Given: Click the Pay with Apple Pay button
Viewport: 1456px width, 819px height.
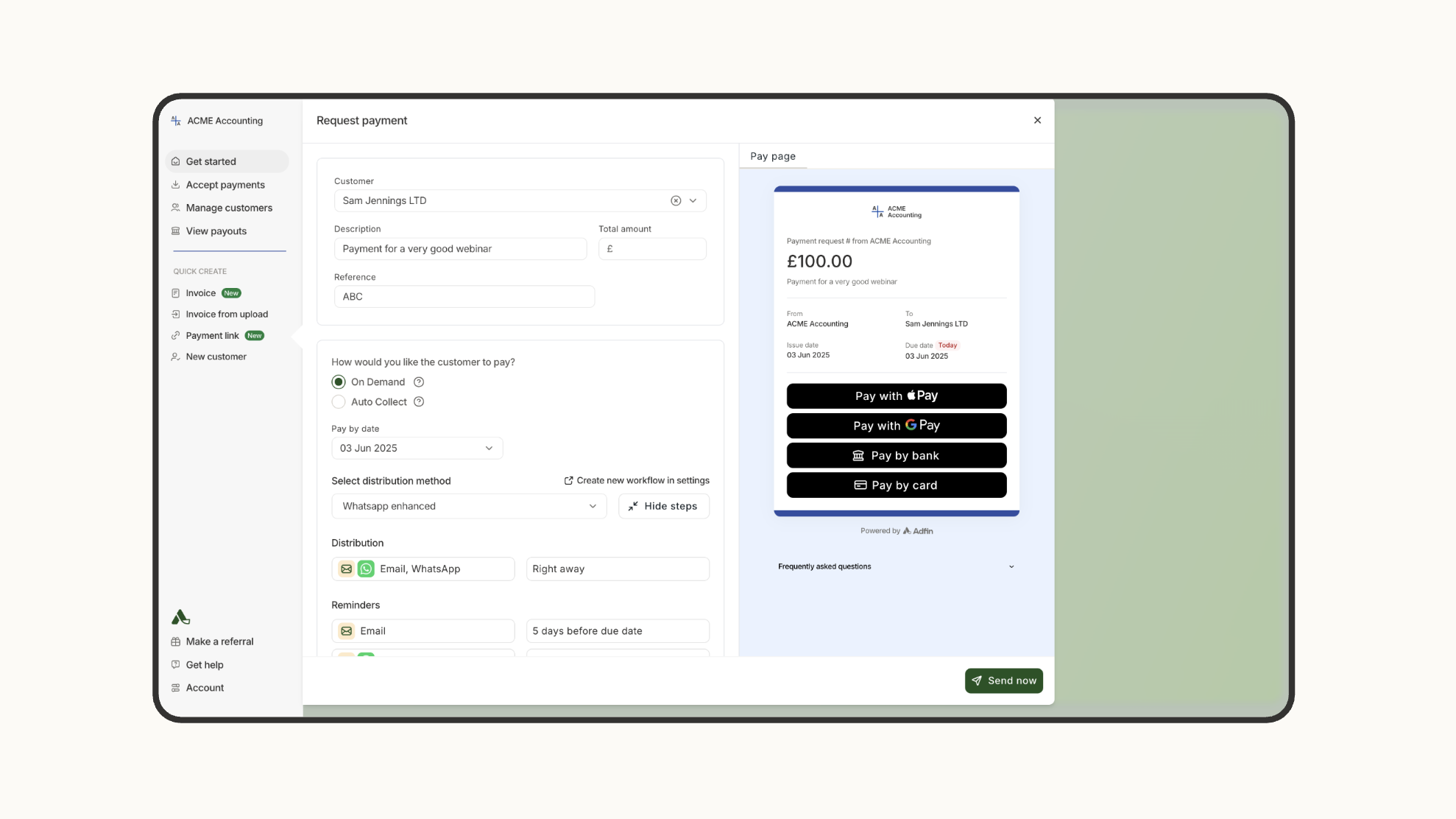Looking at the screenshot, I should coord(896,396).
